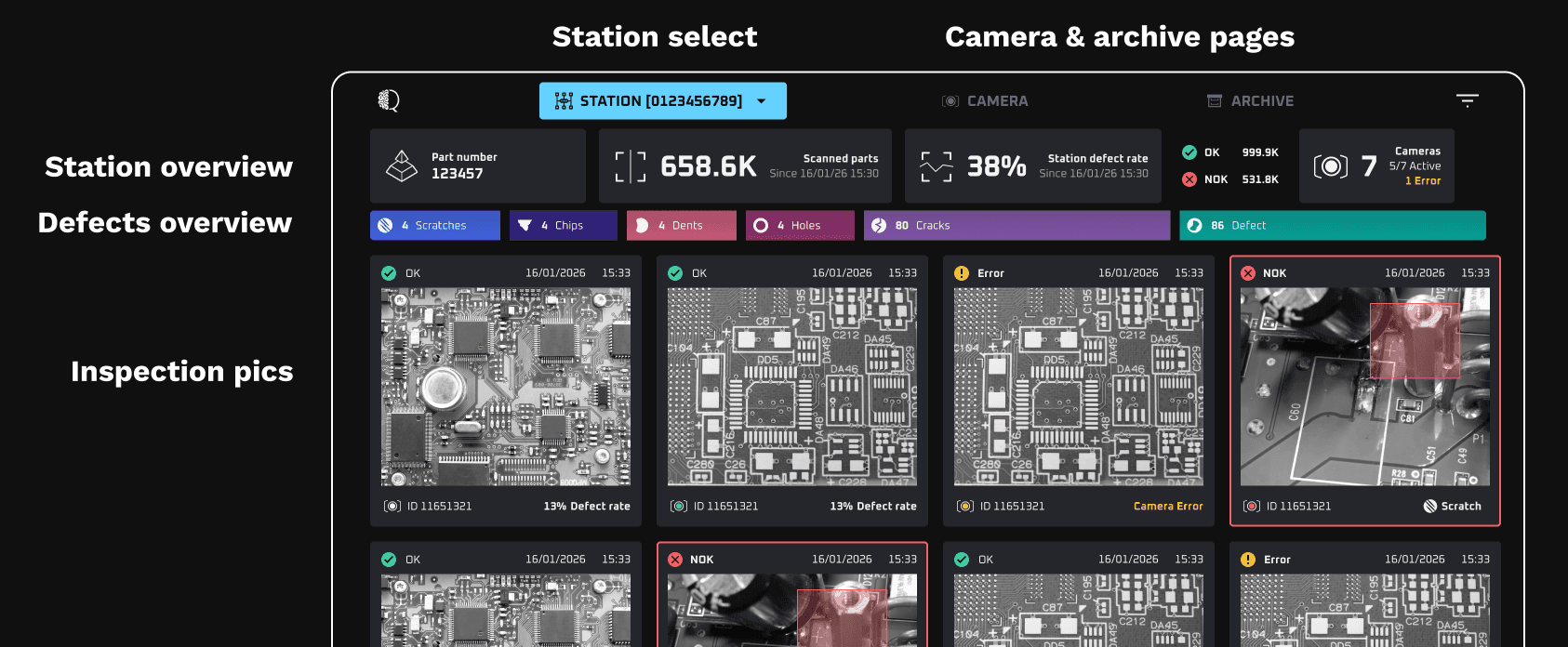Switch to the ARCHIVE tab
The height and width of the screenshot is (647, 1568).
[1250, 100]
